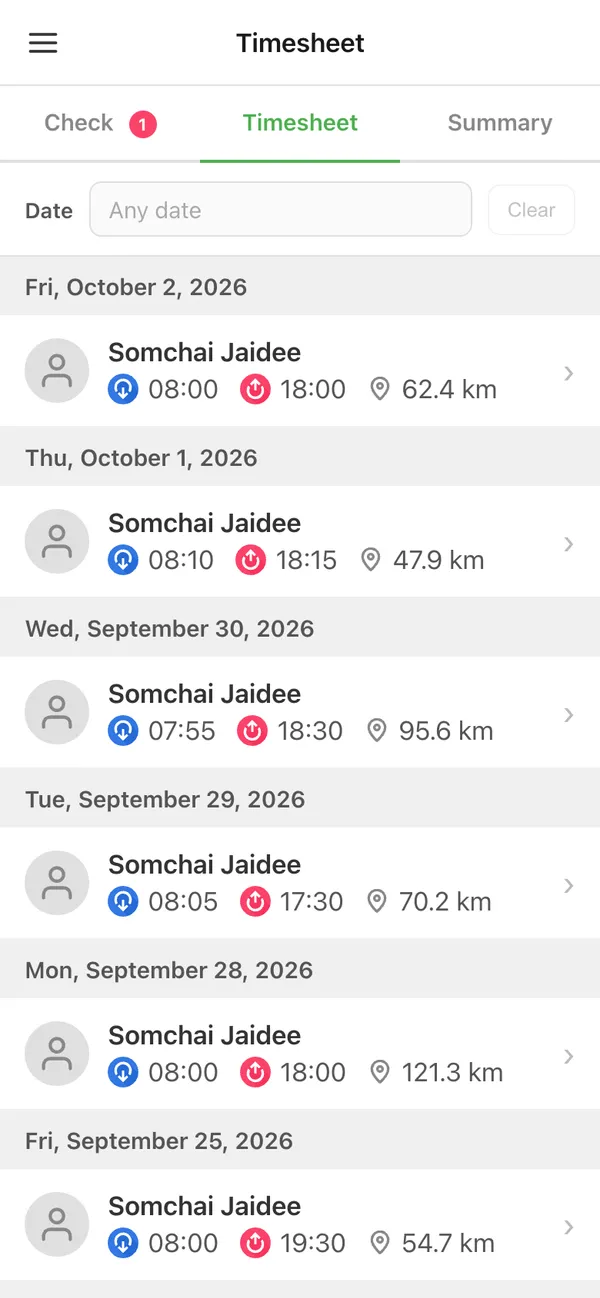This screenshot has width=600, height=1298.
Task: Open the hamburger menu
Action: tap(43, 43)
